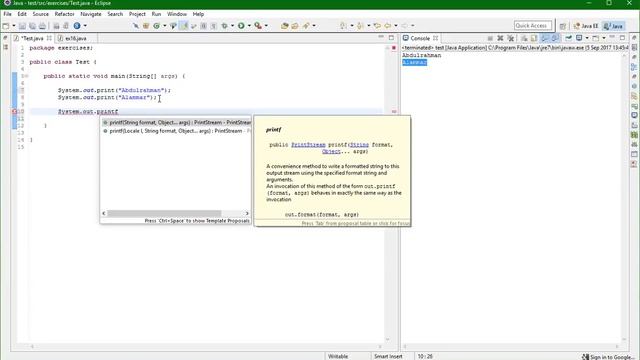640x360 pixels.
Task: Click the Display Selected Console icon
Action: click(x=579, y=38)
